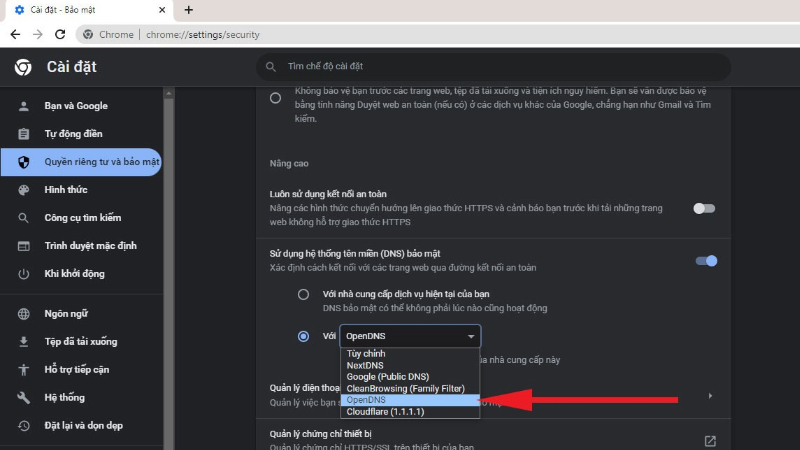This screenshot has height=450, width=800.
Task: Click the magnifier icon beside Công cụ tìm kiếm
Action: coord(23,218)
